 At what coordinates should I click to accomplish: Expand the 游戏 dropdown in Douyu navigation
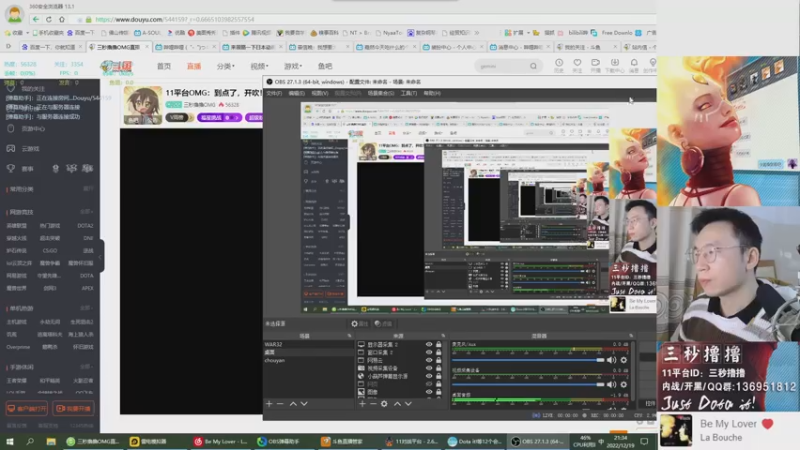pyautogui.click(x=293, y=66)
